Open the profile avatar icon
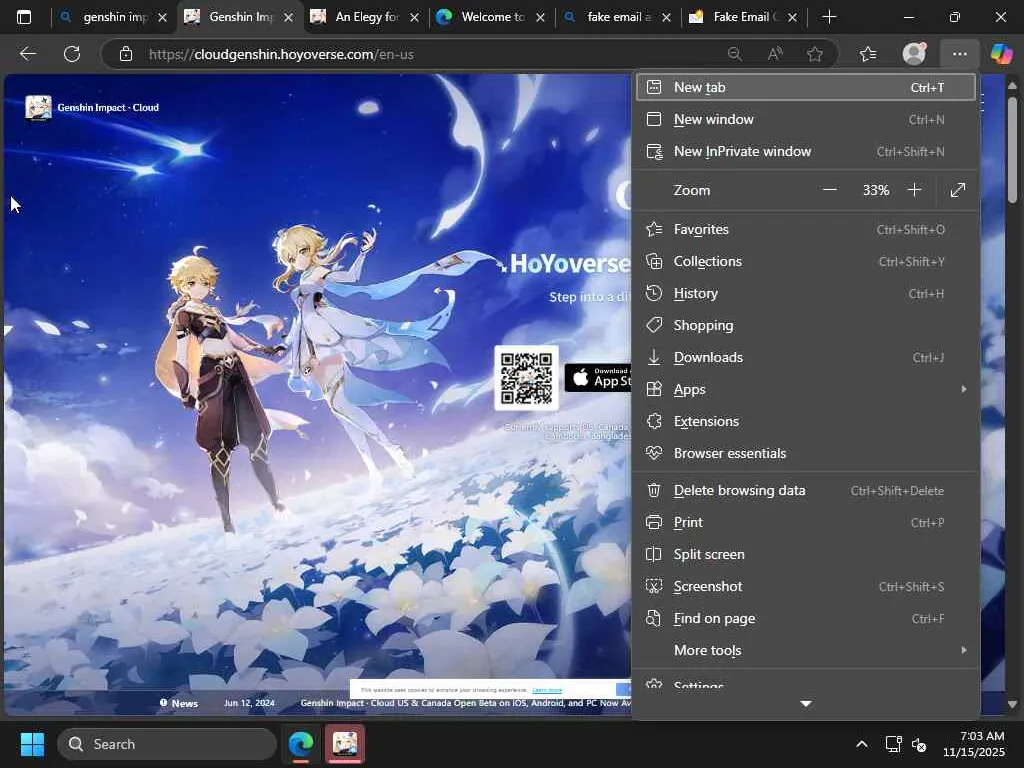1024x768 pixels. [x=914, y=54]
